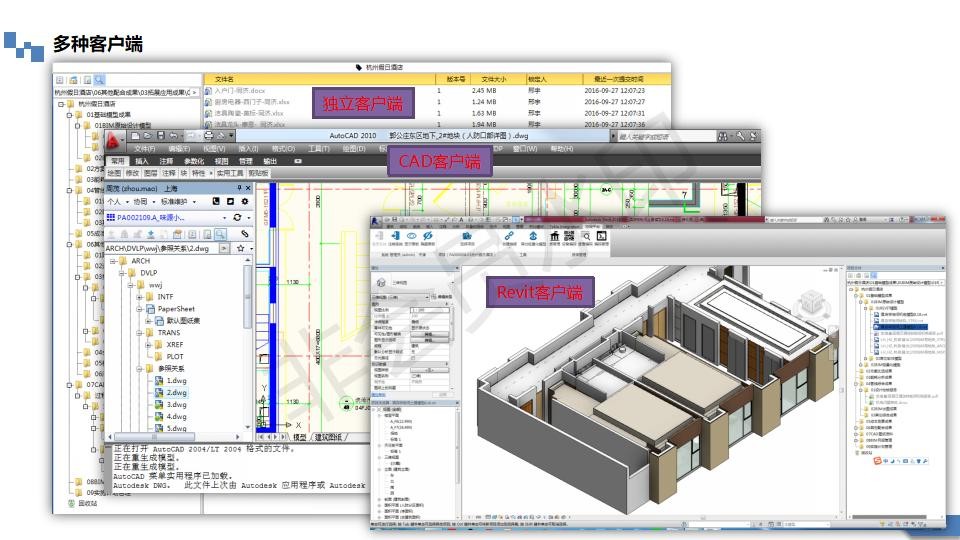Click the New file icon in AutoCAD toolbar

(135, 136)
